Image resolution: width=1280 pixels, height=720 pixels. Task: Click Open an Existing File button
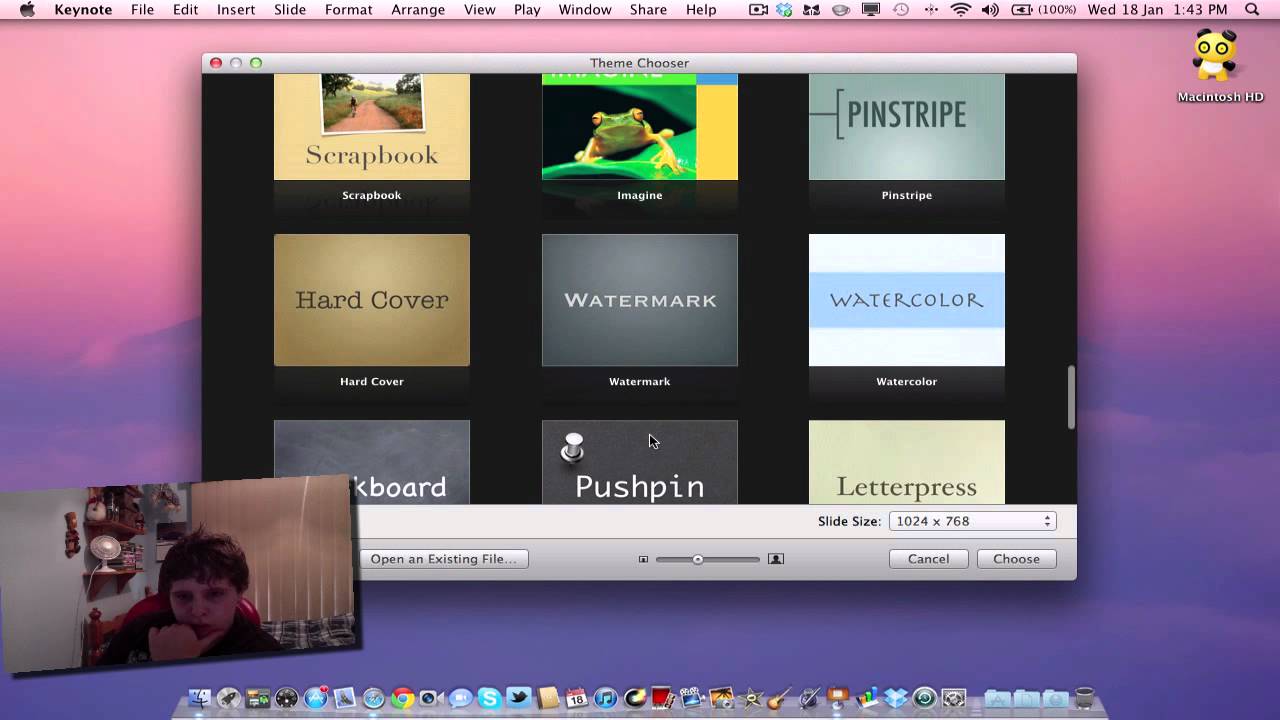click(443, 559)
